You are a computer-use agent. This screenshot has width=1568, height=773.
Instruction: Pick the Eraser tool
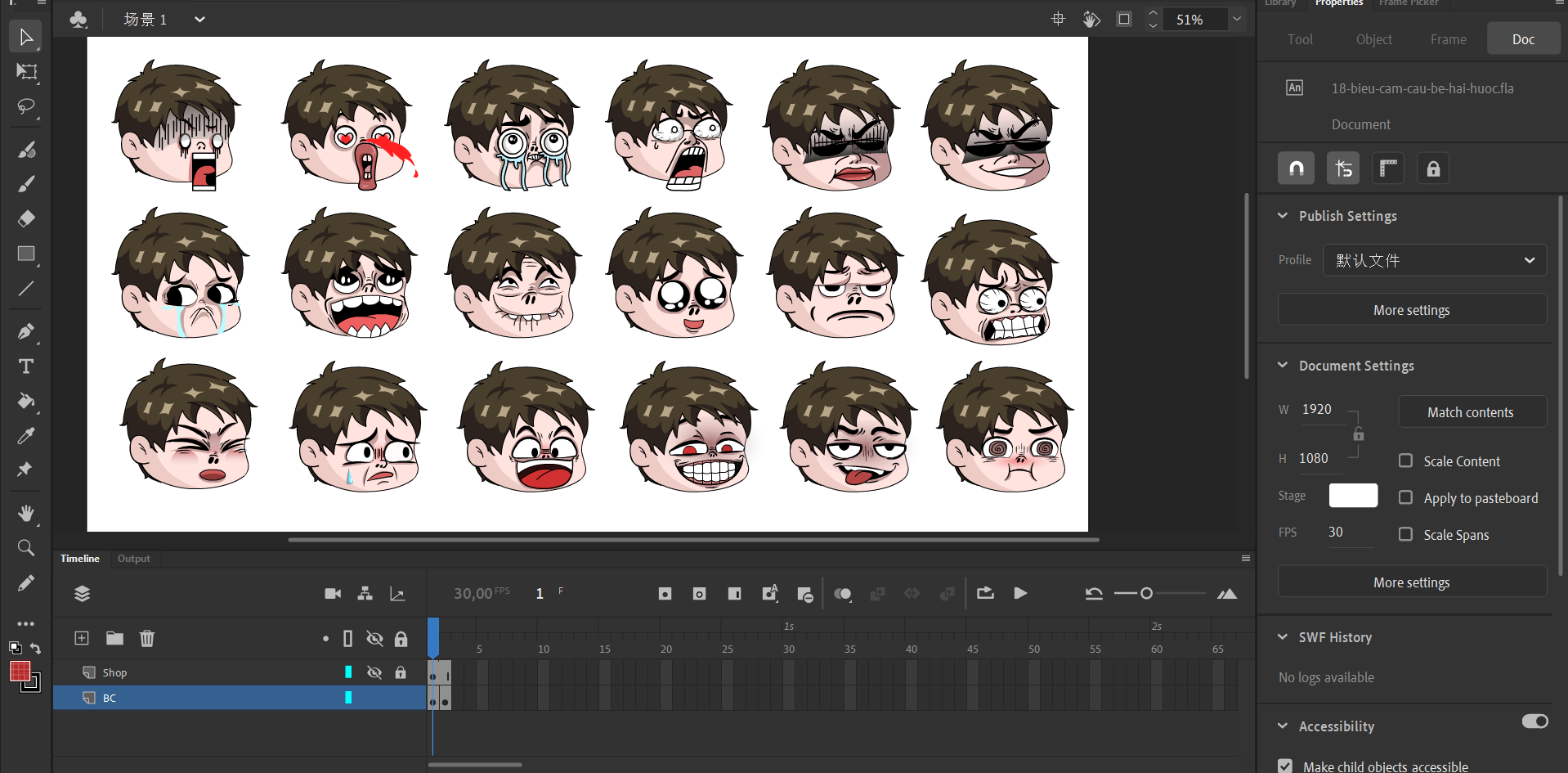pos(26,218)
